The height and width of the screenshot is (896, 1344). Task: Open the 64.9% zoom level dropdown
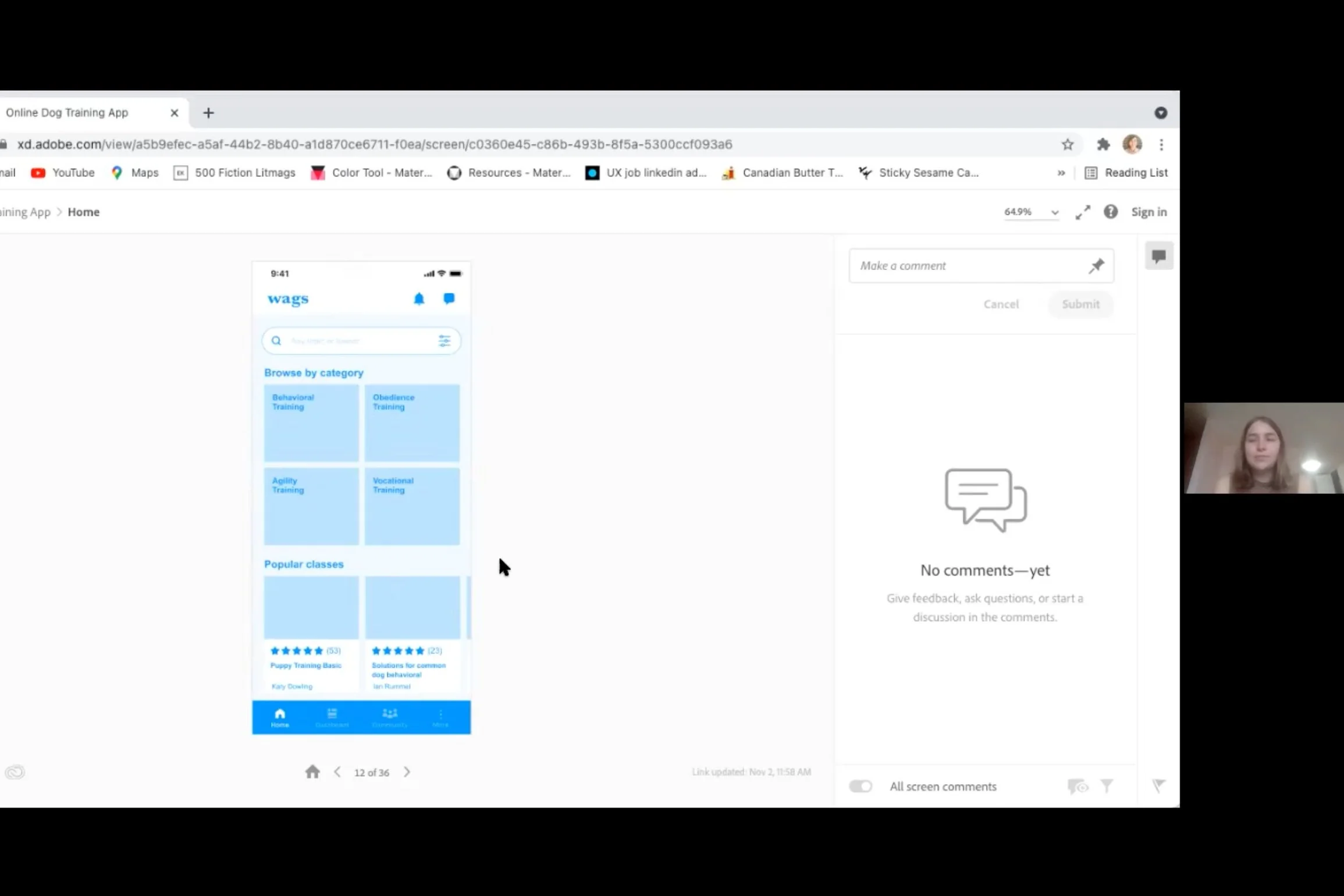tap(1031, 212)
